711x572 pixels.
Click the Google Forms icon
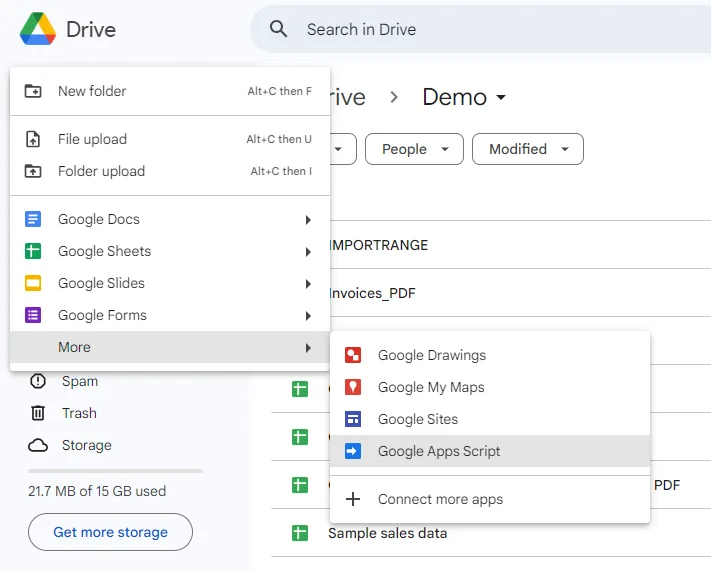point(33,315)
